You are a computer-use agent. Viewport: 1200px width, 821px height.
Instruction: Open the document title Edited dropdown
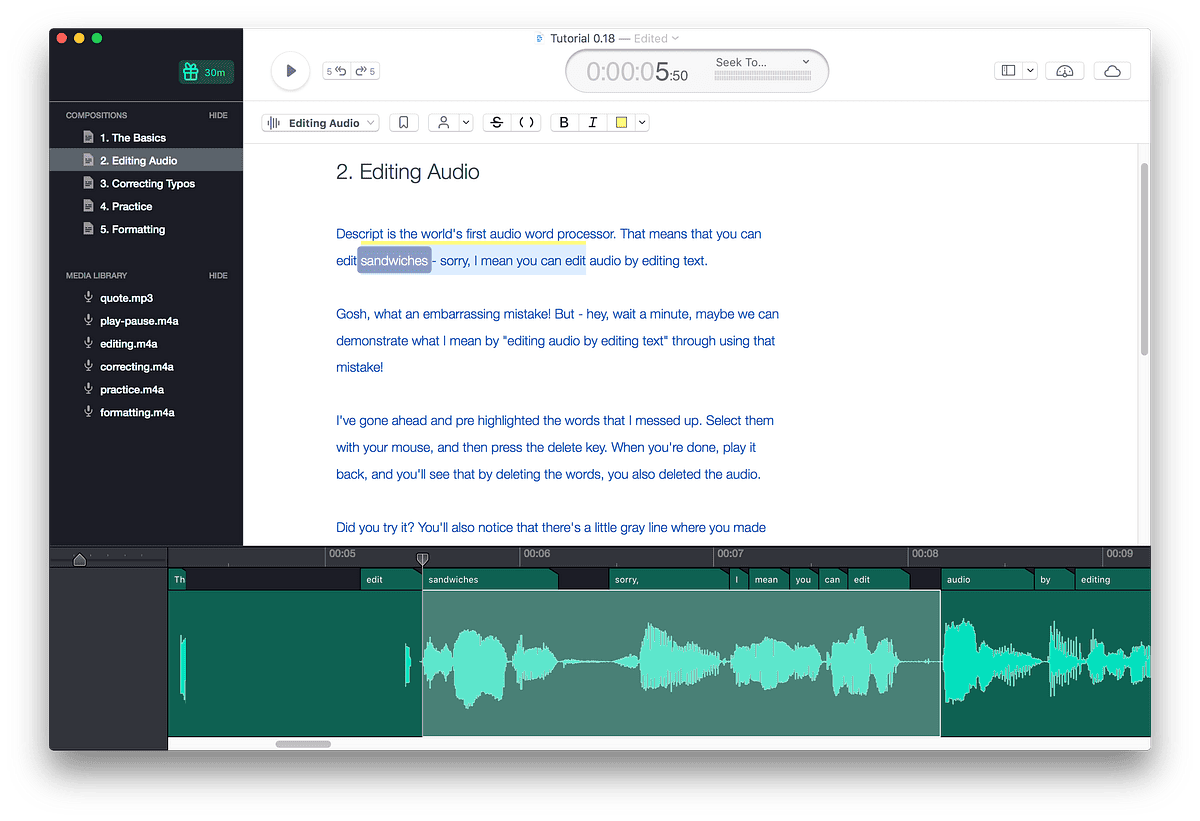pyautogui.click(x=656, y=38)
